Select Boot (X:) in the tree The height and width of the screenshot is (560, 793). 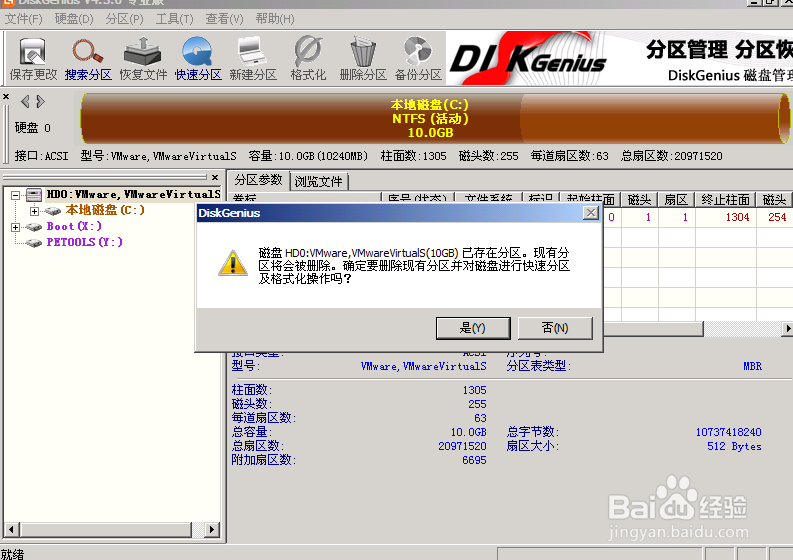coord(74,227)
